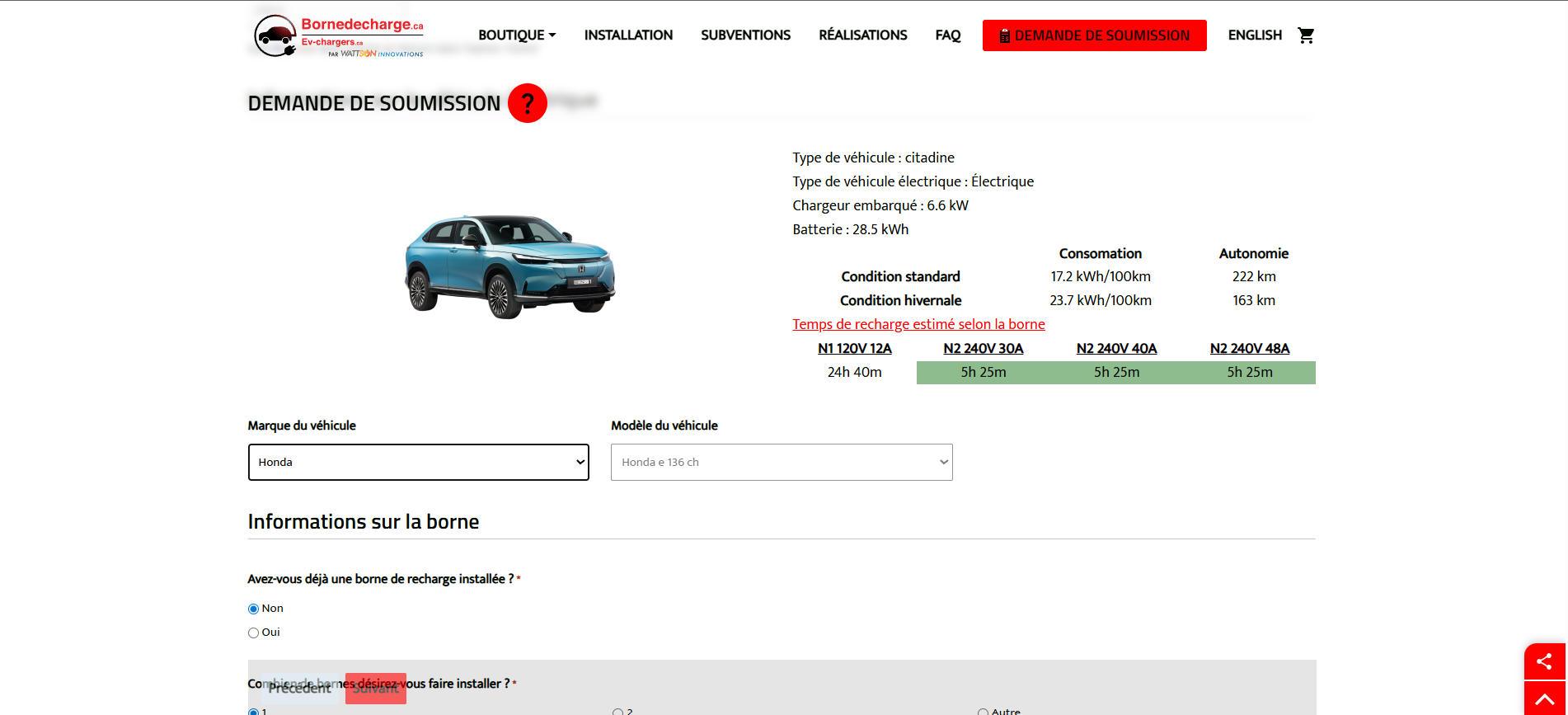Click the red DEMANDE DE SOUMISSION button
The height and width of the screenshot is (715, 1568).
tap(1094, 35)
